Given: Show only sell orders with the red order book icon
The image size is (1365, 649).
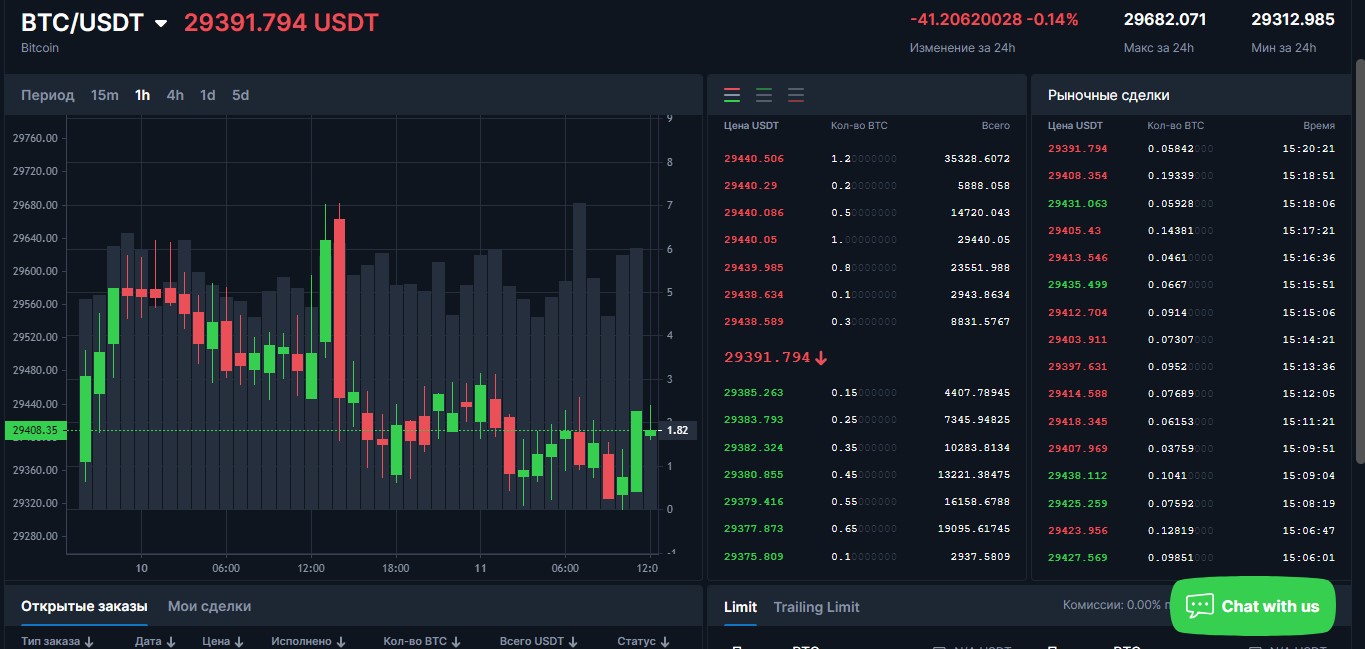Looking at the screenshot, I should 796,96.
